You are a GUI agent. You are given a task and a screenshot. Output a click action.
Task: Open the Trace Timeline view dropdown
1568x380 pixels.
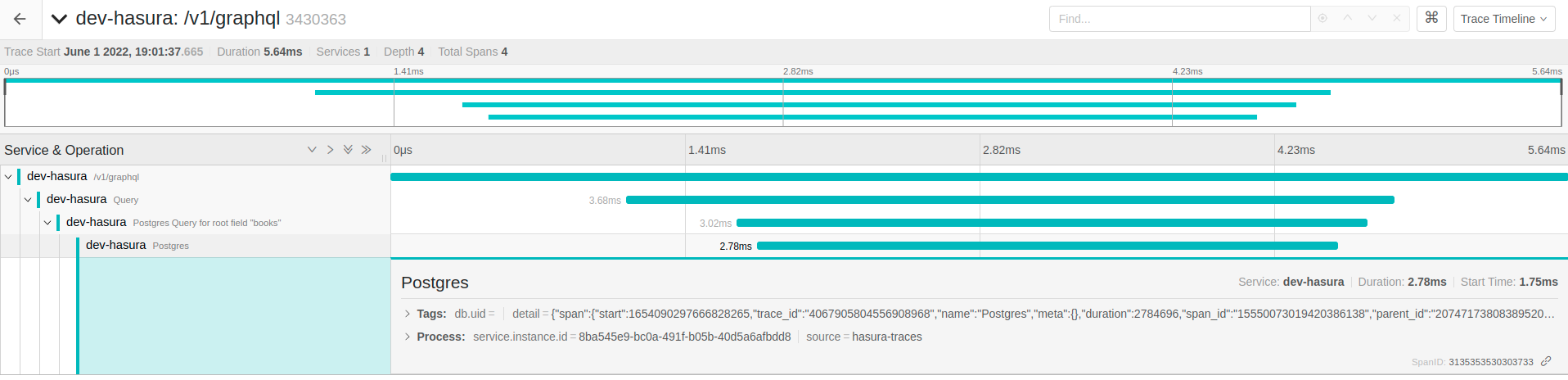click(1504, 19)
